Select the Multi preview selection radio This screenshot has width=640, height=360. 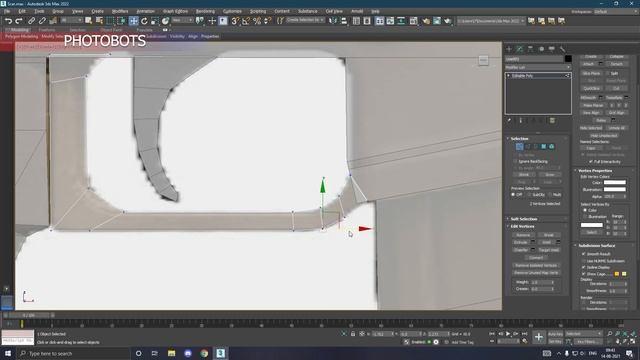[x=550, y=195]
